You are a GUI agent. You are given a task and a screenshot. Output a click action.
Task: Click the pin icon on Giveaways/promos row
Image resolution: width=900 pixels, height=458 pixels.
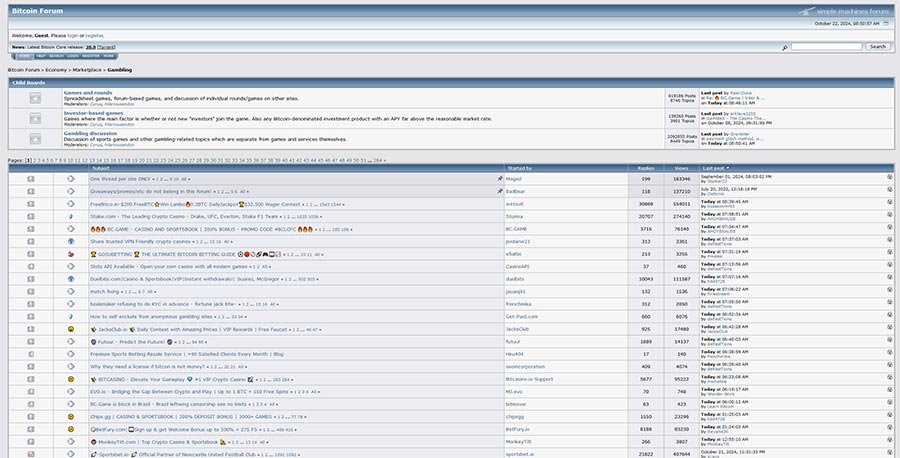[499, 191]
